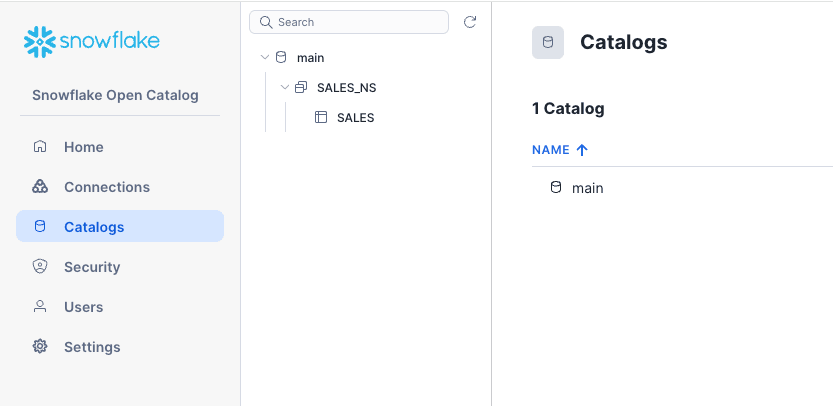Viewport: 833px width, 406px height.
Task: Click the Settings gear icon
Action: point(40,347)
